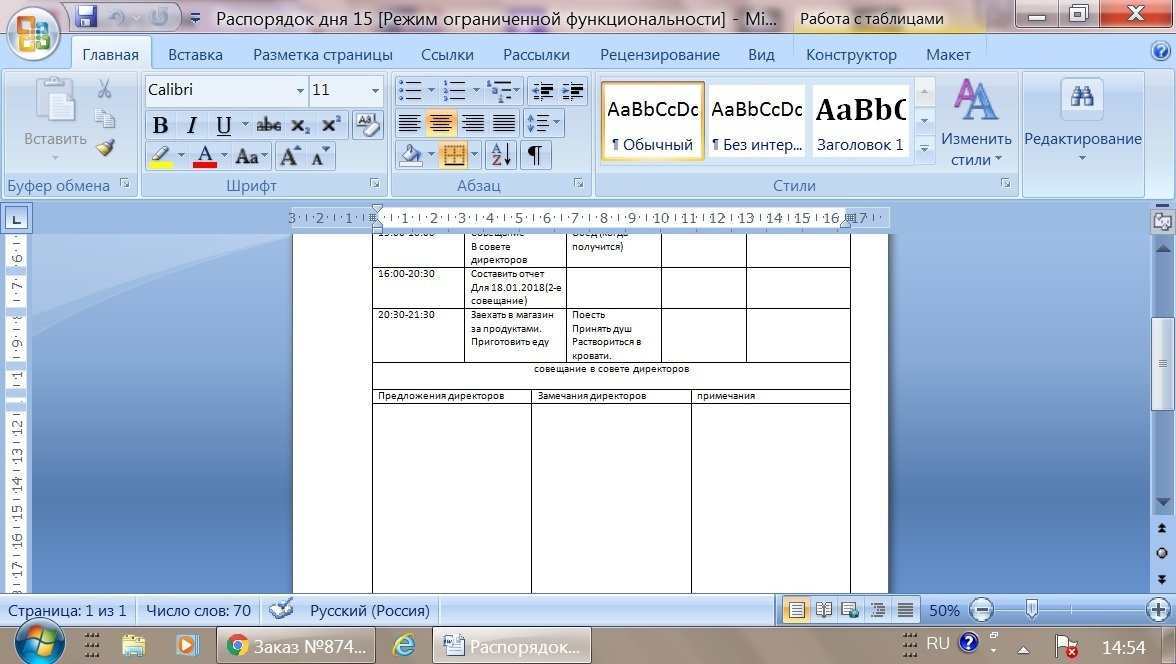Screen dimensions: 1176x664
Task: Click the Format Painter brush icon
Action: [105, 148]
